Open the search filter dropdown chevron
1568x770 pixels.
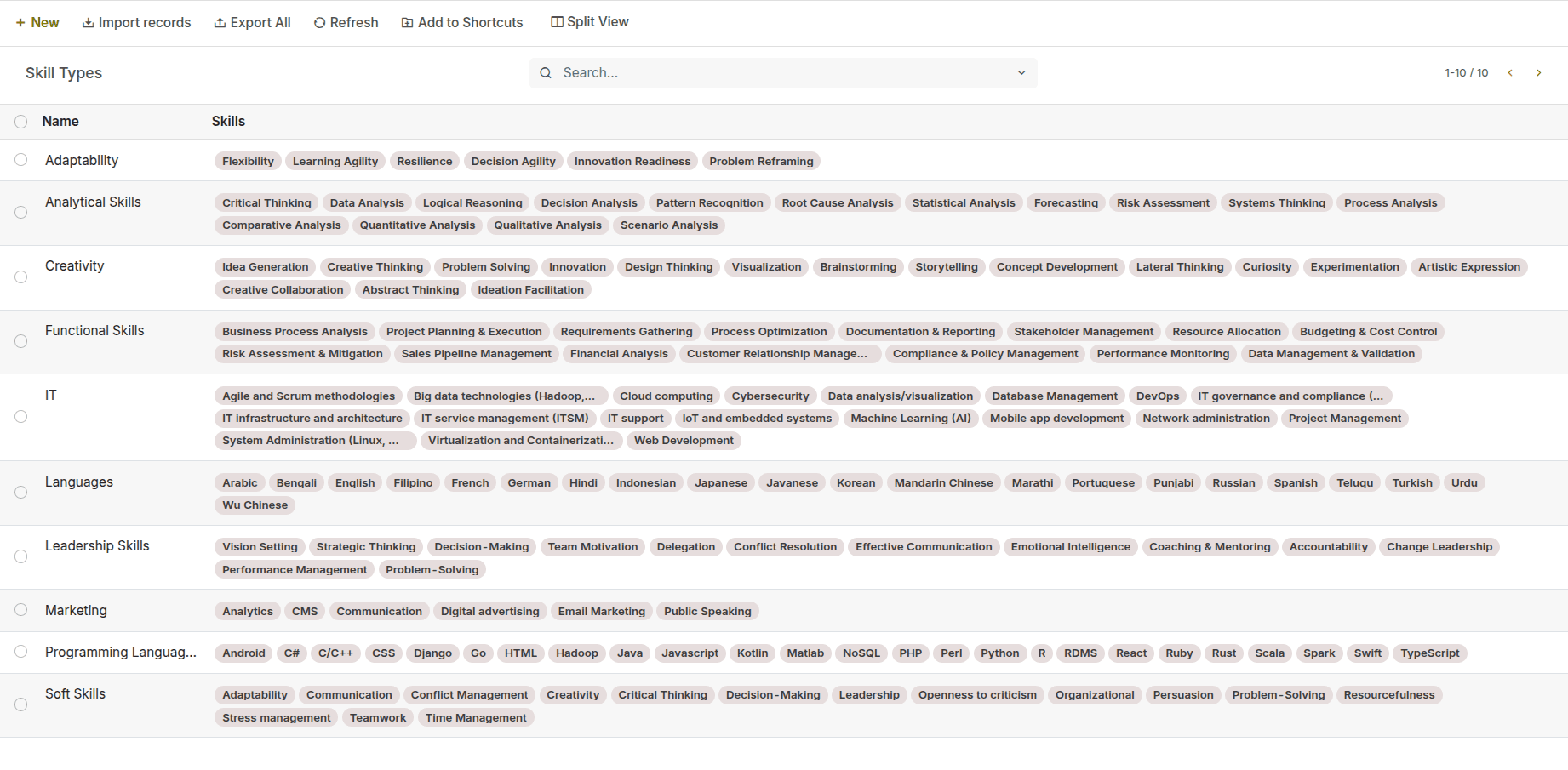point(1021,73)
